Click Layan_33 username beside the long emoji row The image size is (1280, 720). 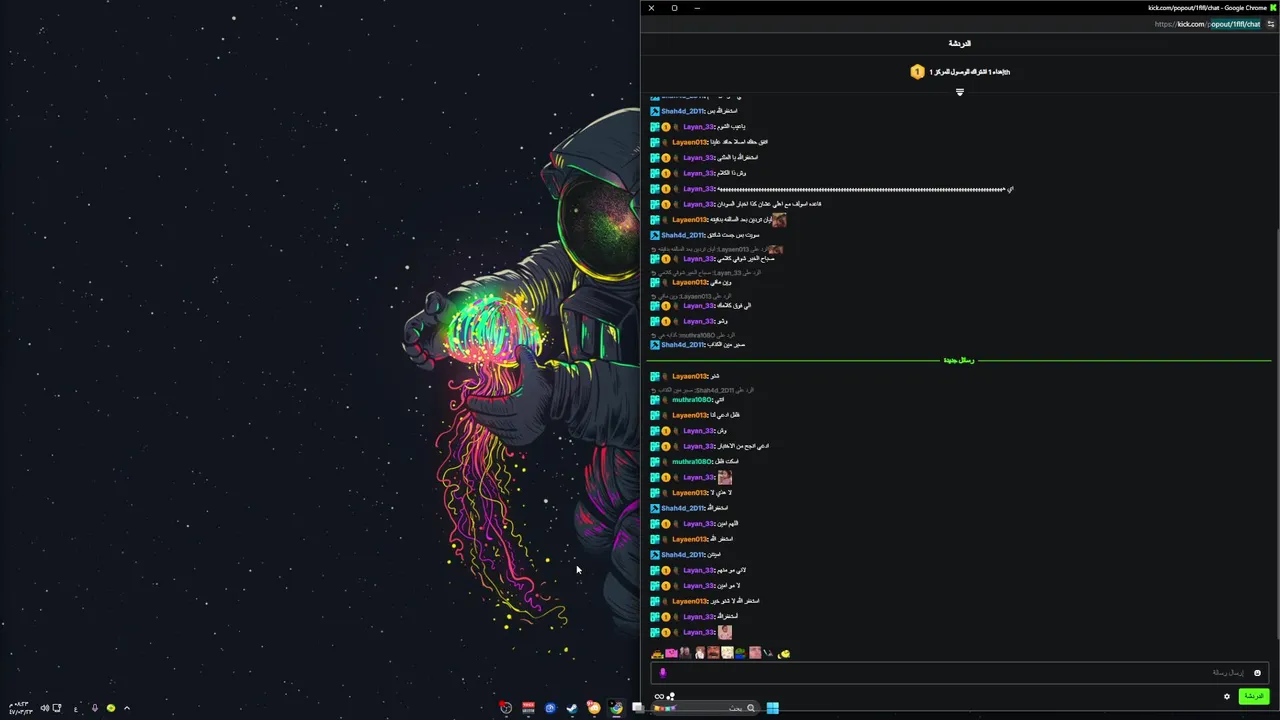coord(699,189)
